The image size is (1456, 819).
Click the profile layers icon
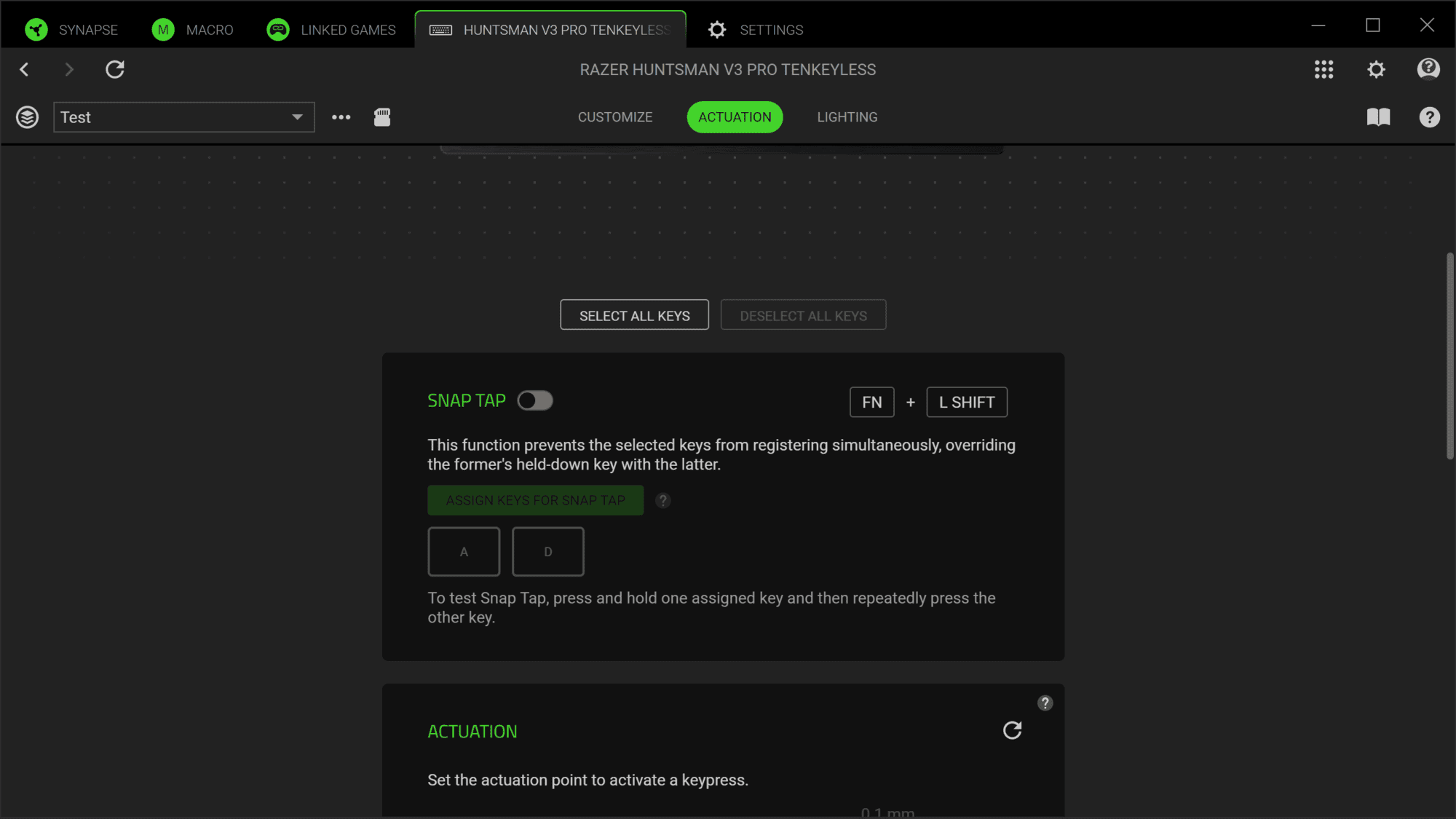(x=28, y=117)
